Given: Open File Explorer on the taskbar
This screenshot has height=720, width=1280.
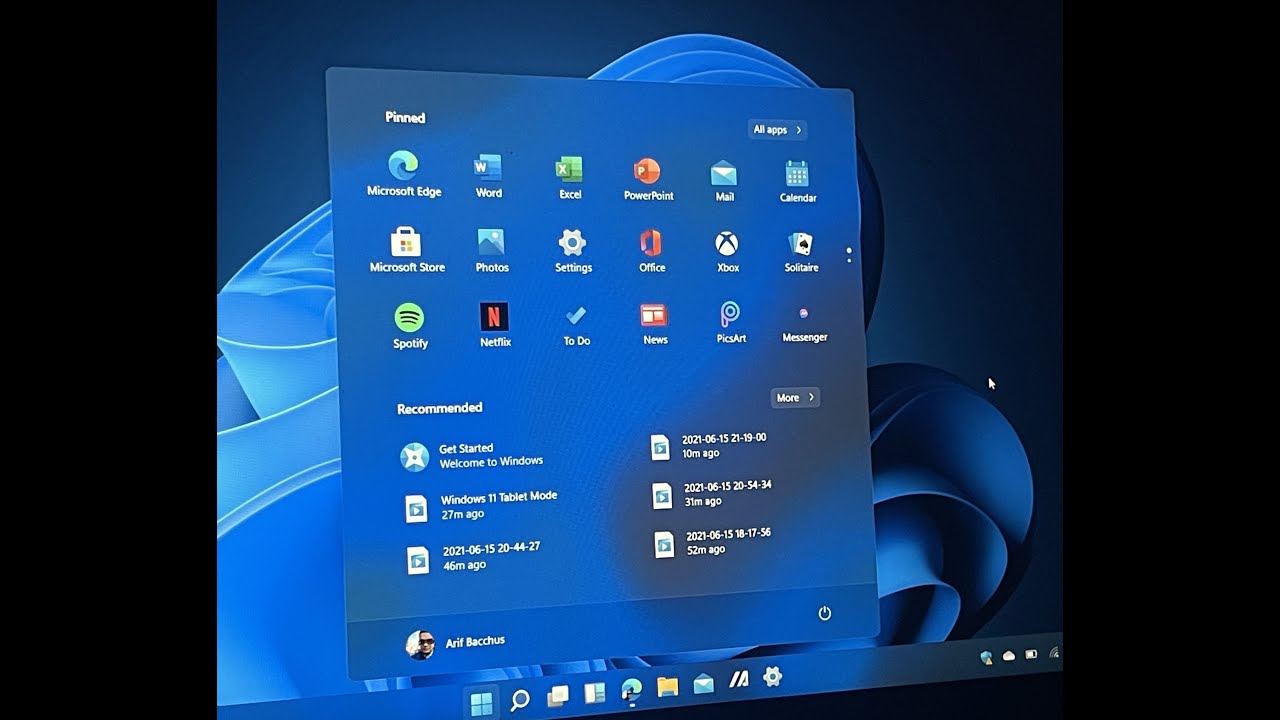Looking at the screenshot, I should pyautogui.click(x=667, y=686).
